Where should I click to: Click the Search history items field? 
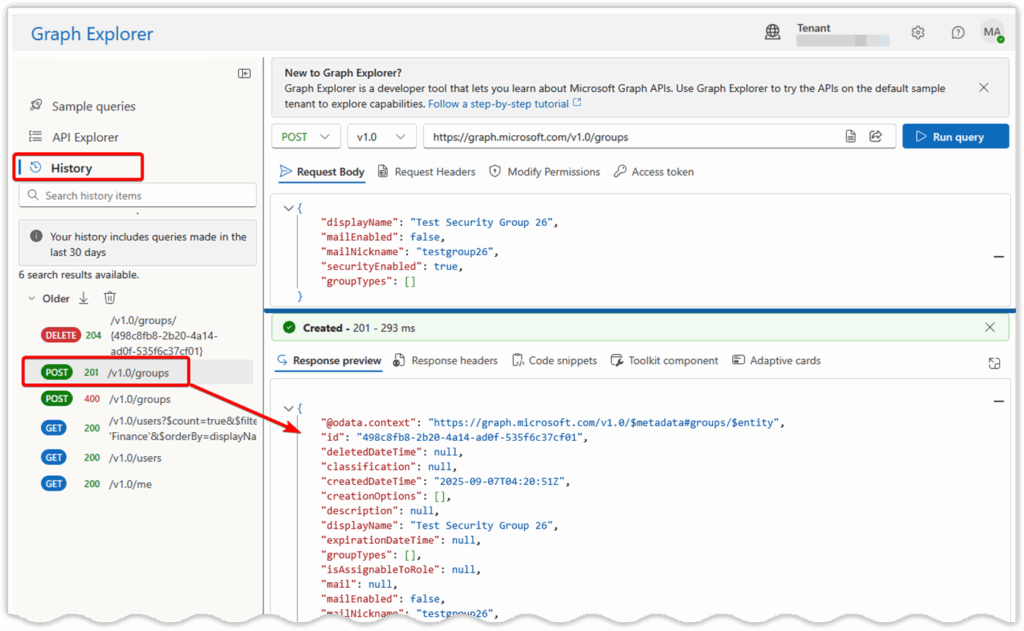point(136,195)
